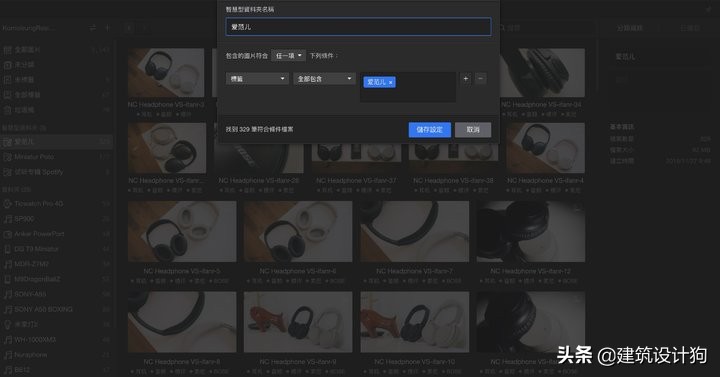The width and height of the screenshot is (720, 377).
Task: Click the MDR-Z7M2 music note icon
Action: pyautogui.click(x=7, y=264)
